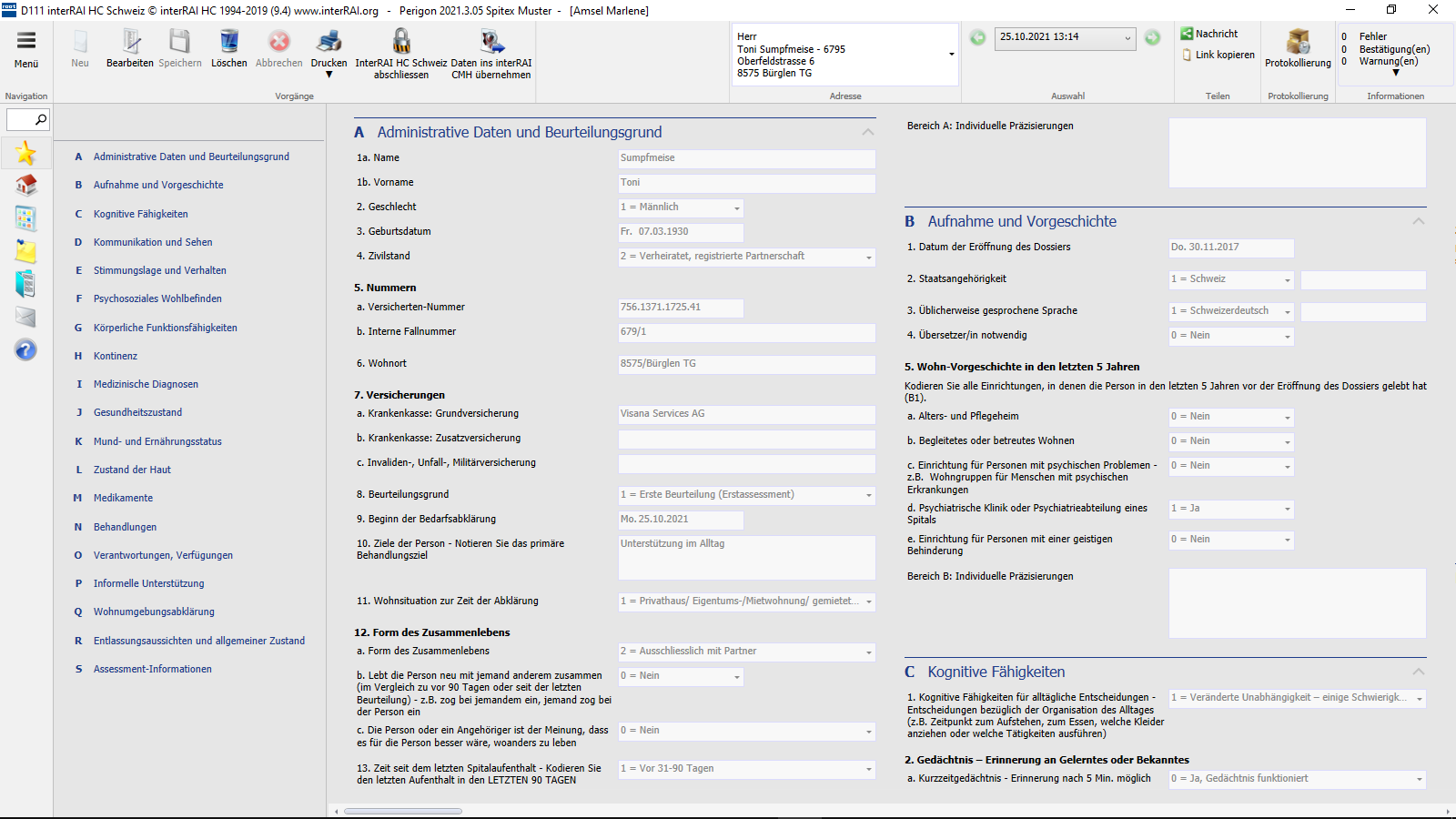Click Daten ins interRAI CMH übernehmen
1456x819 pixels.
point(491,42)
